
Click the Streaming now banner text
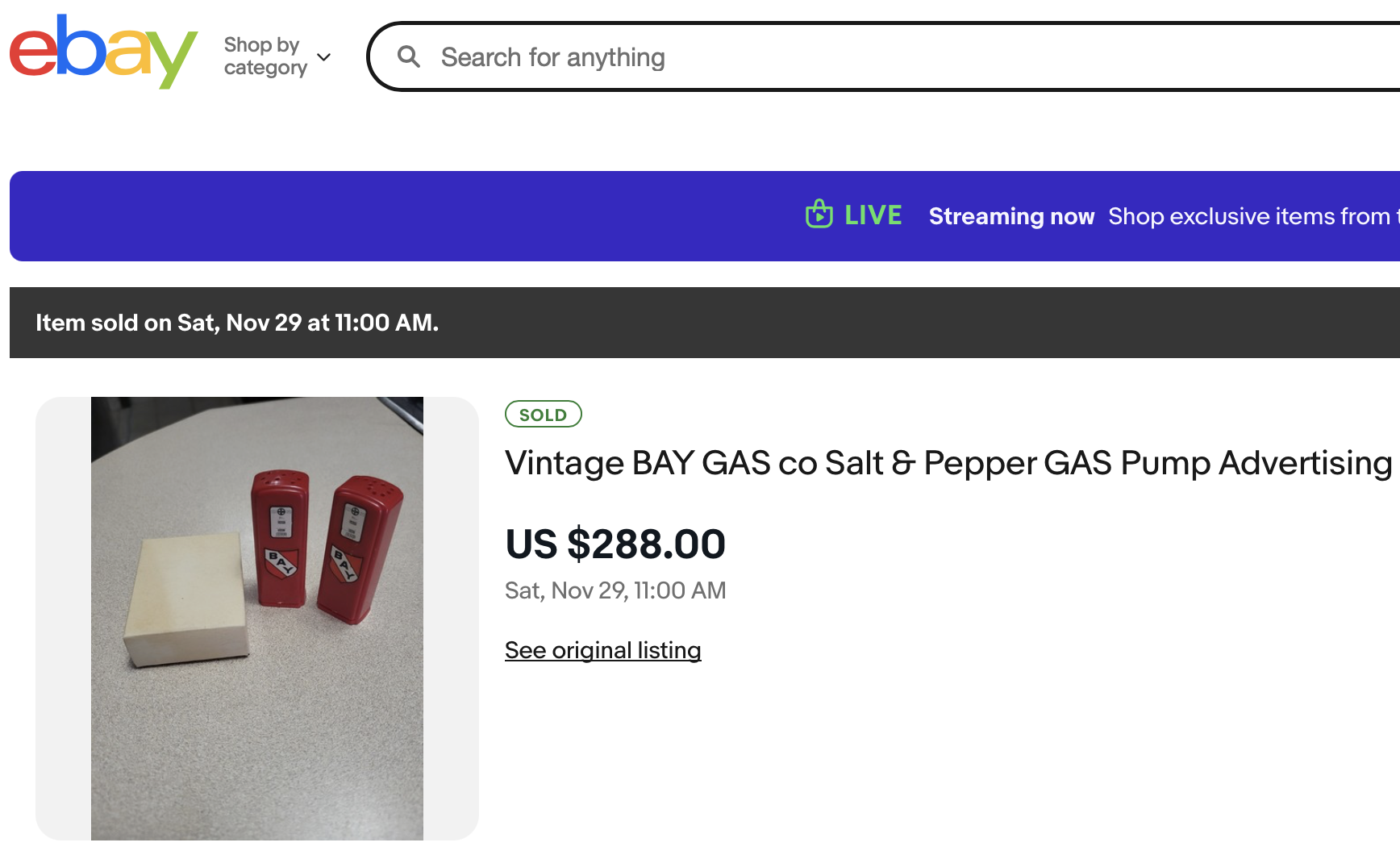tap(1011, 216)
